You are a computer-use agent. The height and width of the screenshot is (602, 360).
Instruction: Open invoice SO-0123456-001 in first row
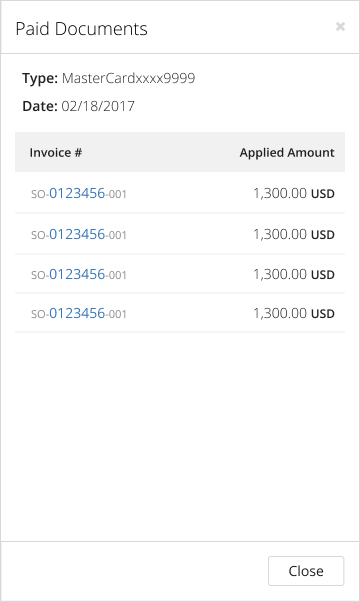[79, 193]
